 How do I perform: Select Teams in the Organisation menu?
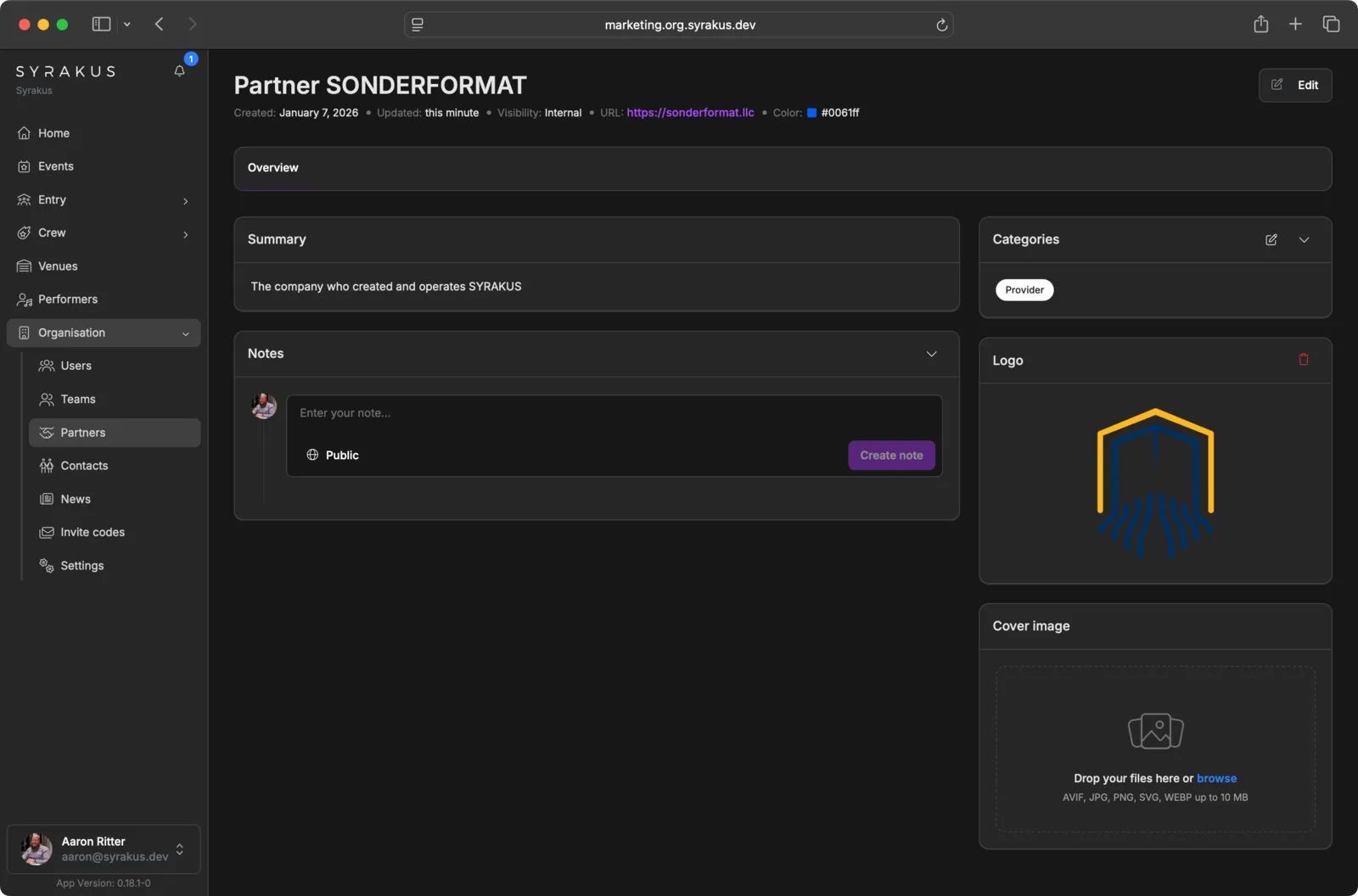coord(77,399)
